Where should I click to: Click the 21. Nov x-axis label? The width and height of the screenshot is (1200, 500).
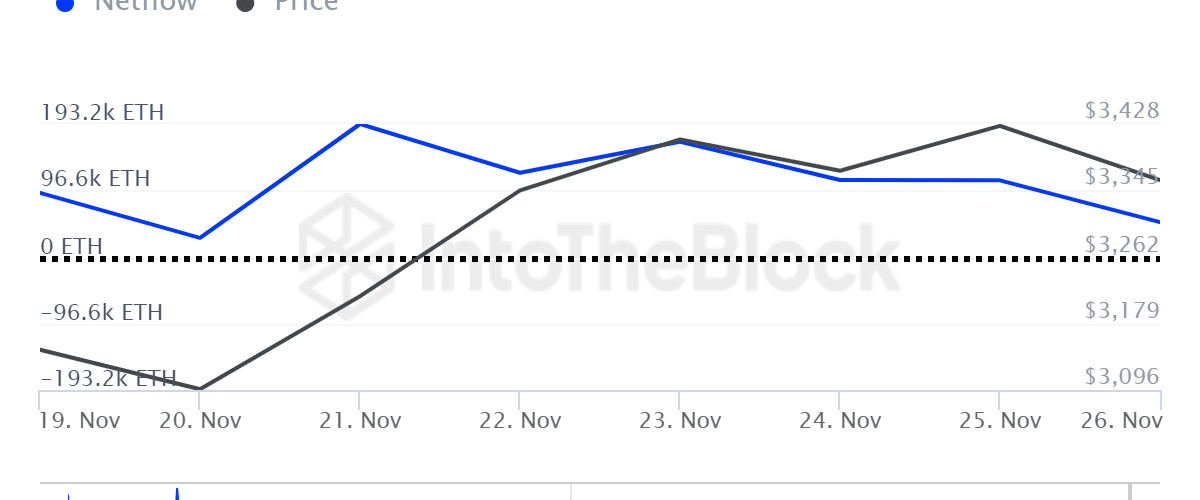[x=360, y=421]
